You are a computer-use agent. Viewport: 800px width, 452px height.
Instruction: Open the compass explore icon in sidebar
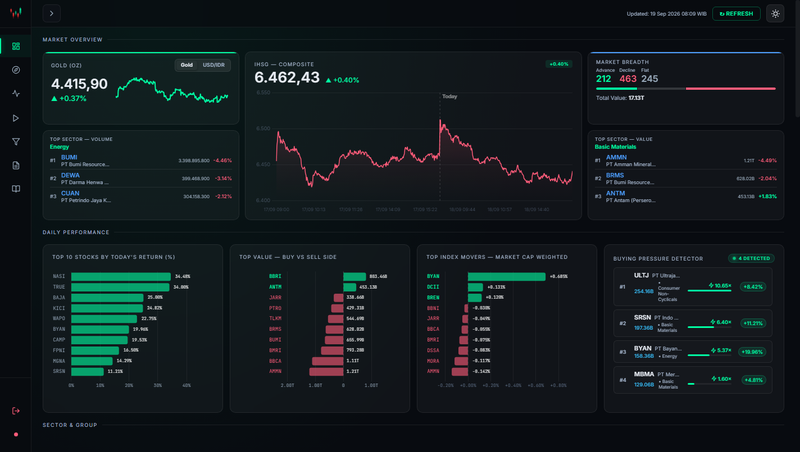coord(16,70)
